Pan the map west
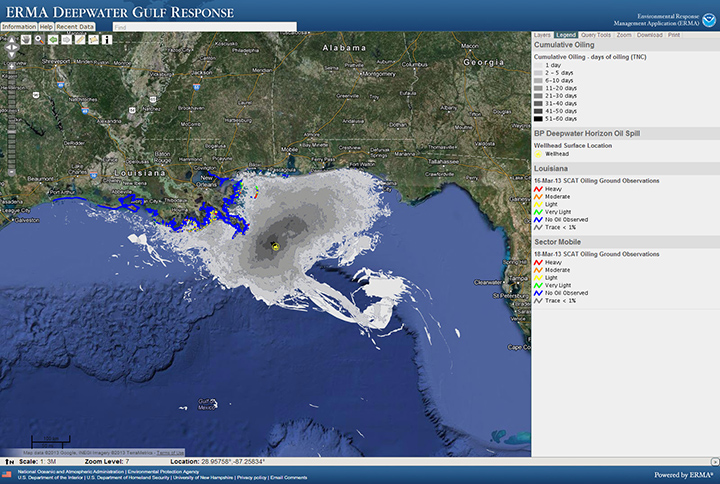Viewport: 720px width, 484px height. (x=7, y=47)
